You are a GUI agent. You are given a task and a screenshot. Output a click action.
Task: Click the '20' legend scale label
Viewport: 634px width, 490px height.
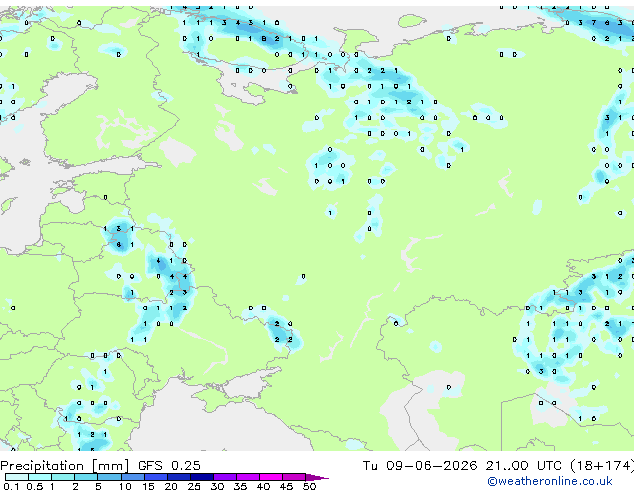171,486
